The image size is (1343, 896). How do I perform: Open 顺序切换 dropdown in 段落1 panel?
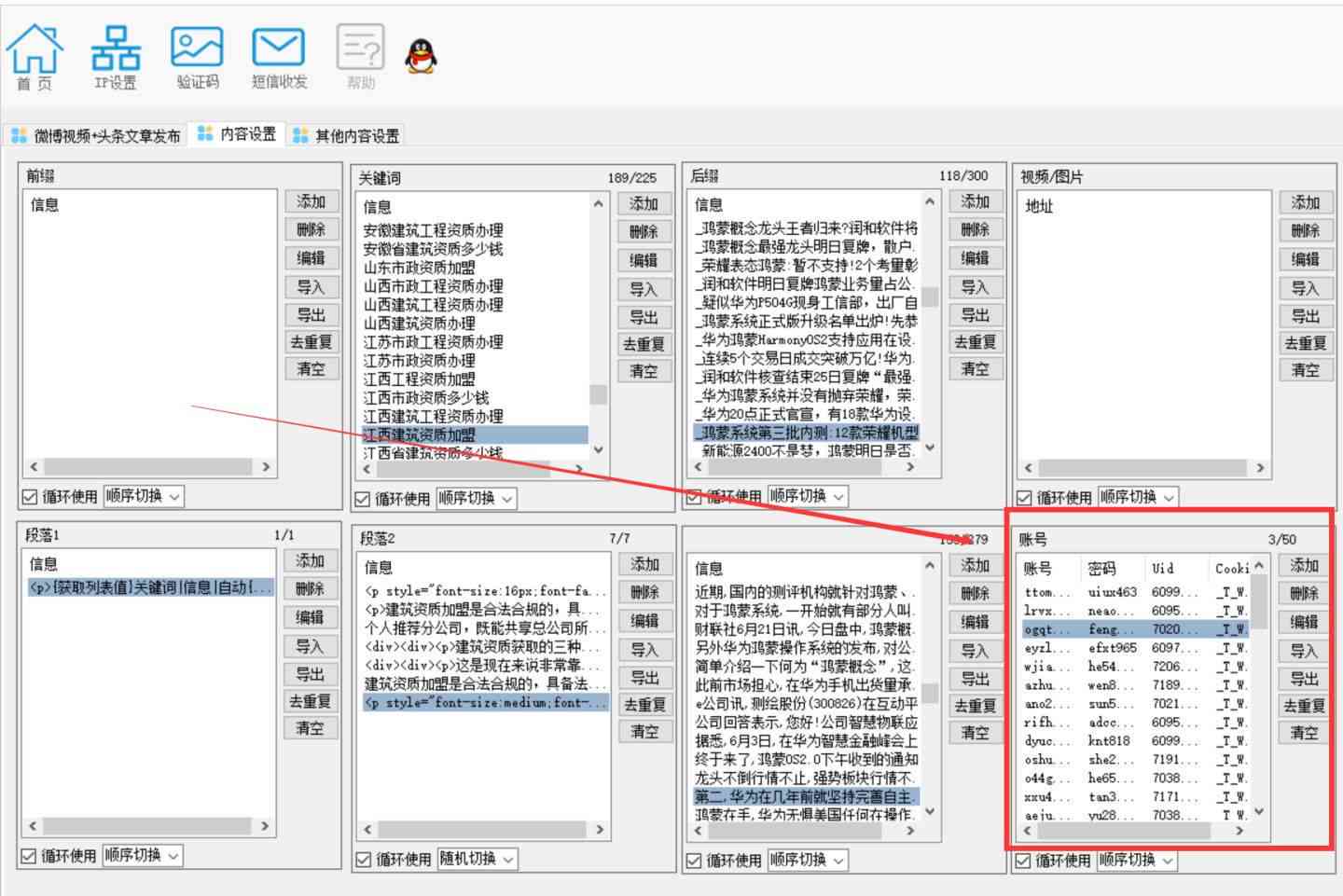(143, 856)
